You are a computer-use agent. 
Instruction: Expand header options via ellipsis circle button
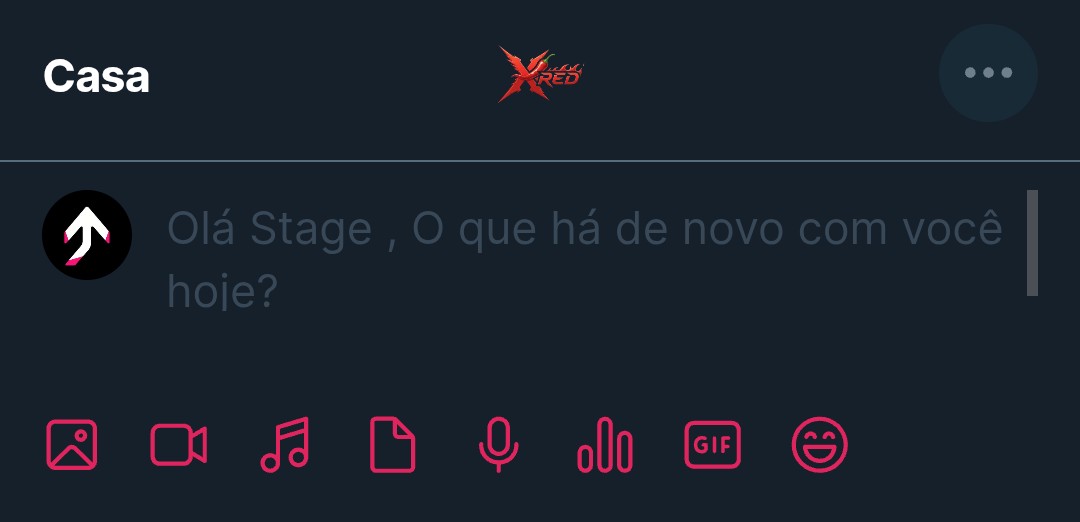[988, 73]
